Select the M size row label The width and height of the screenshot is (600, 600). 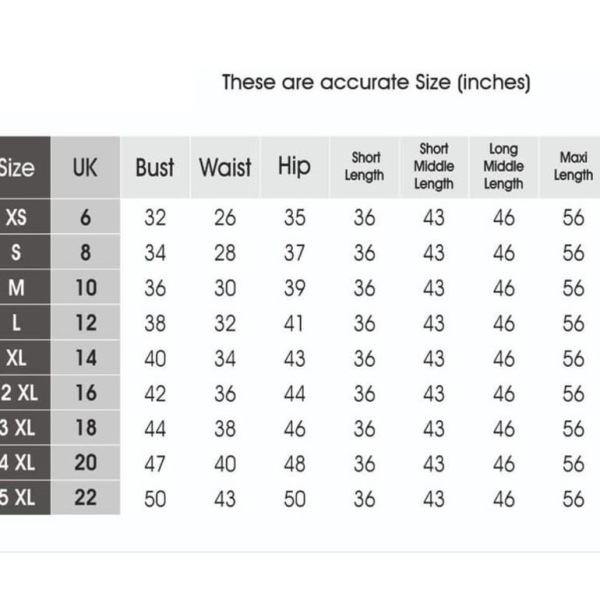17,288
